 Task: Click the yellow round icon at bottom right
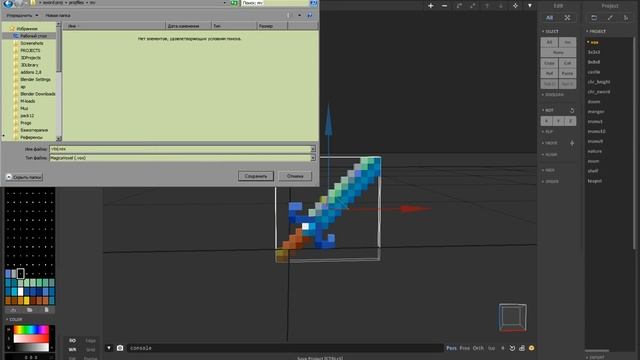click(x=531, y=348)
